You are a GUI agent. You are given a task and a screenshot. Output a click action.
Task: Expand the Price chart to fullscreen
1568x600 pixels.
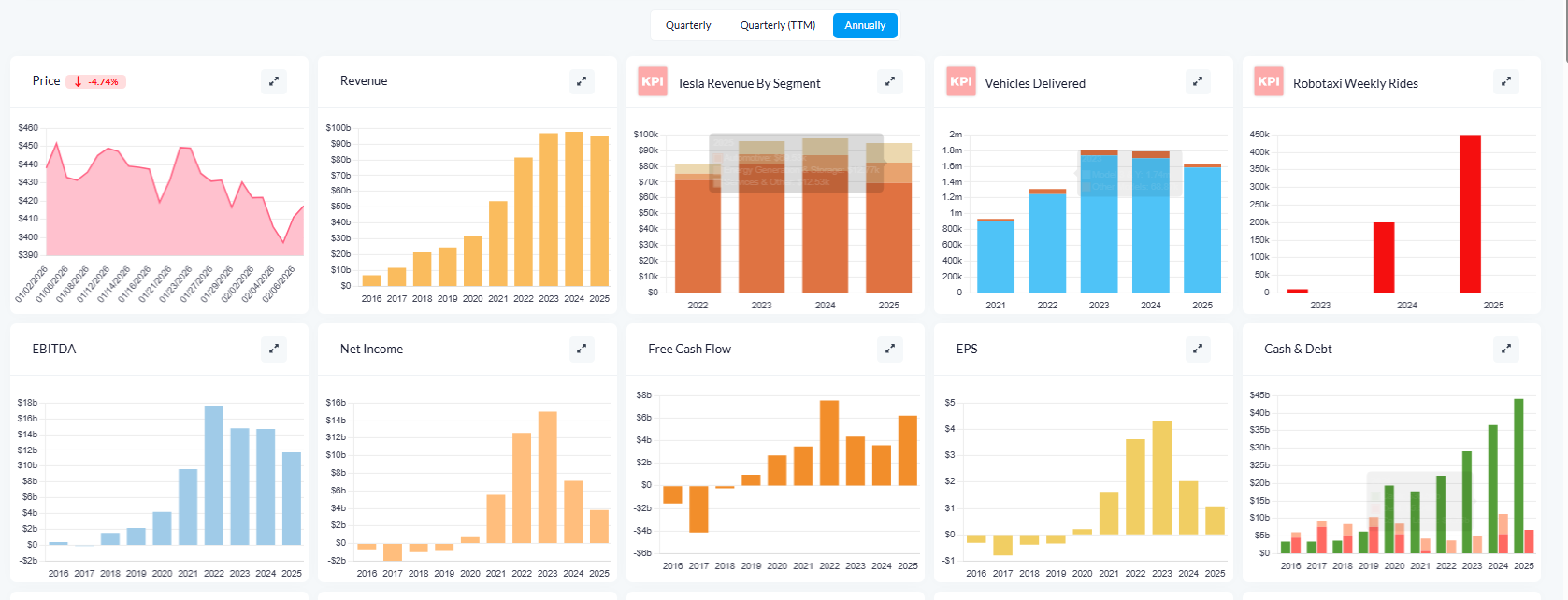pos(274,81)
